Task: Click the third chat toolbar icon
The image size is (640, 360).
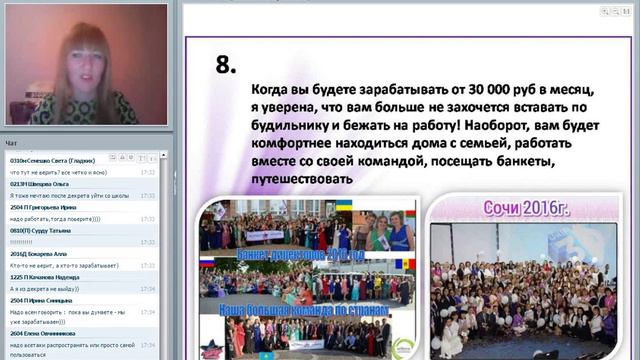Action: 131,157
